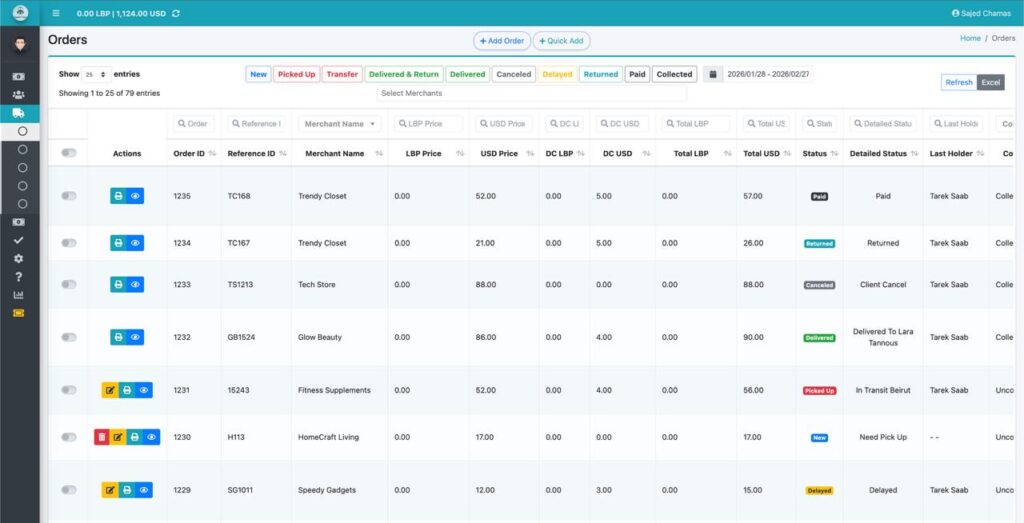The width and height of the screenshot is (1024, 523).
Task: Expand the Select Merchants dropdown field
Action: click(x=531, y=93)
